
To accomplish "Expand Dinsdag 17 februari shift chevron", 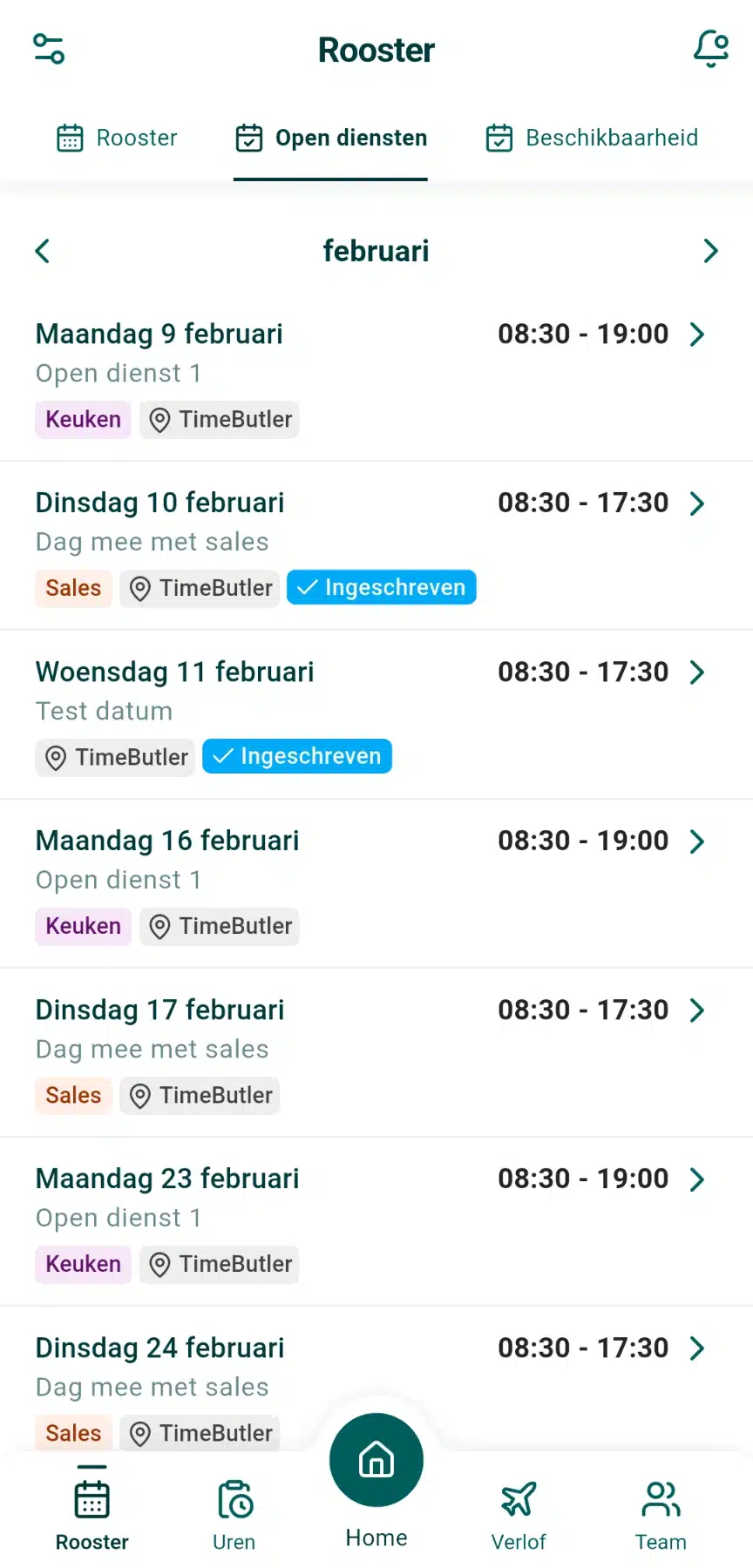I will pos(696,1010).
